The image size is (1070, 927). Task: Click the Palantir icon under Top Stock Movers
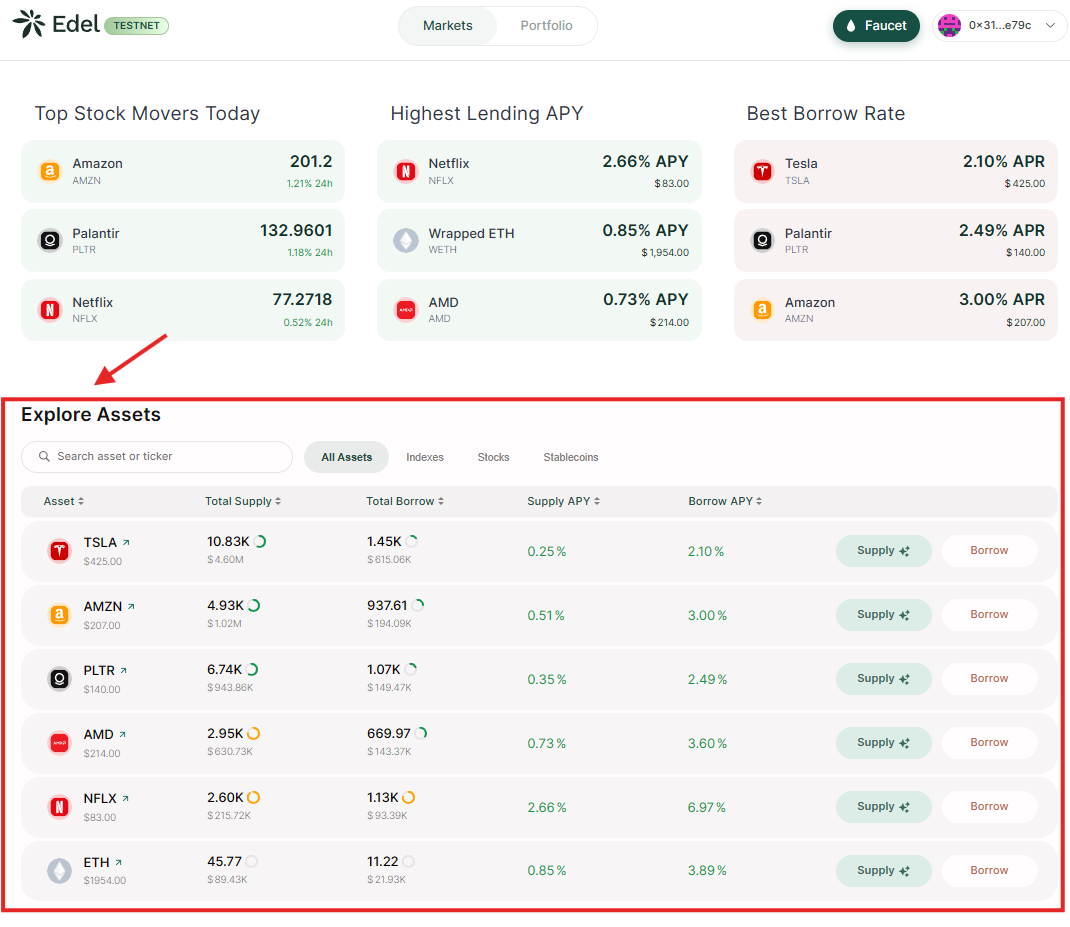(x=50, y=241)
